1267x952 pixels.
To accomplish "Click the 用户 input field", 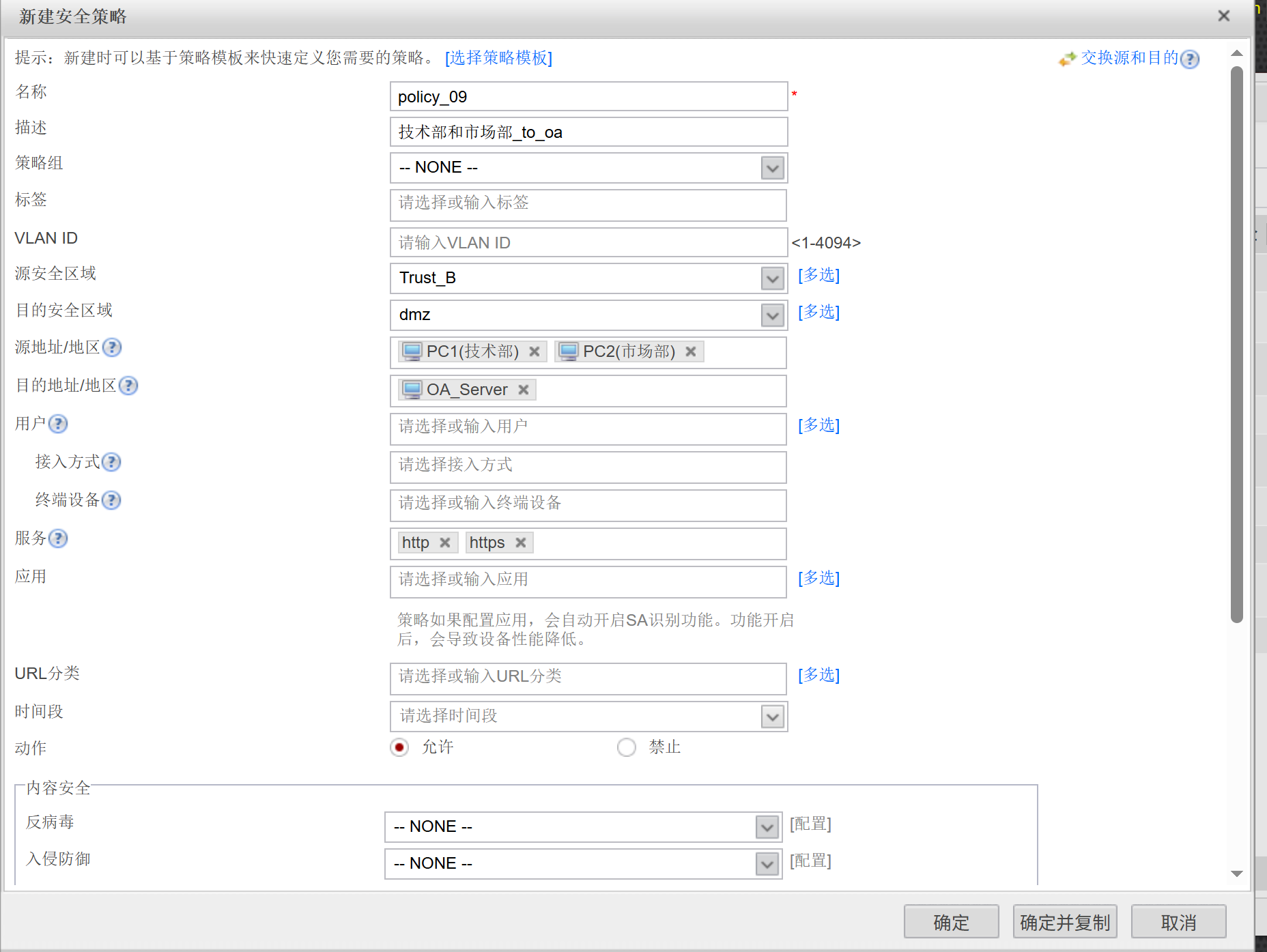I will 588,429.
